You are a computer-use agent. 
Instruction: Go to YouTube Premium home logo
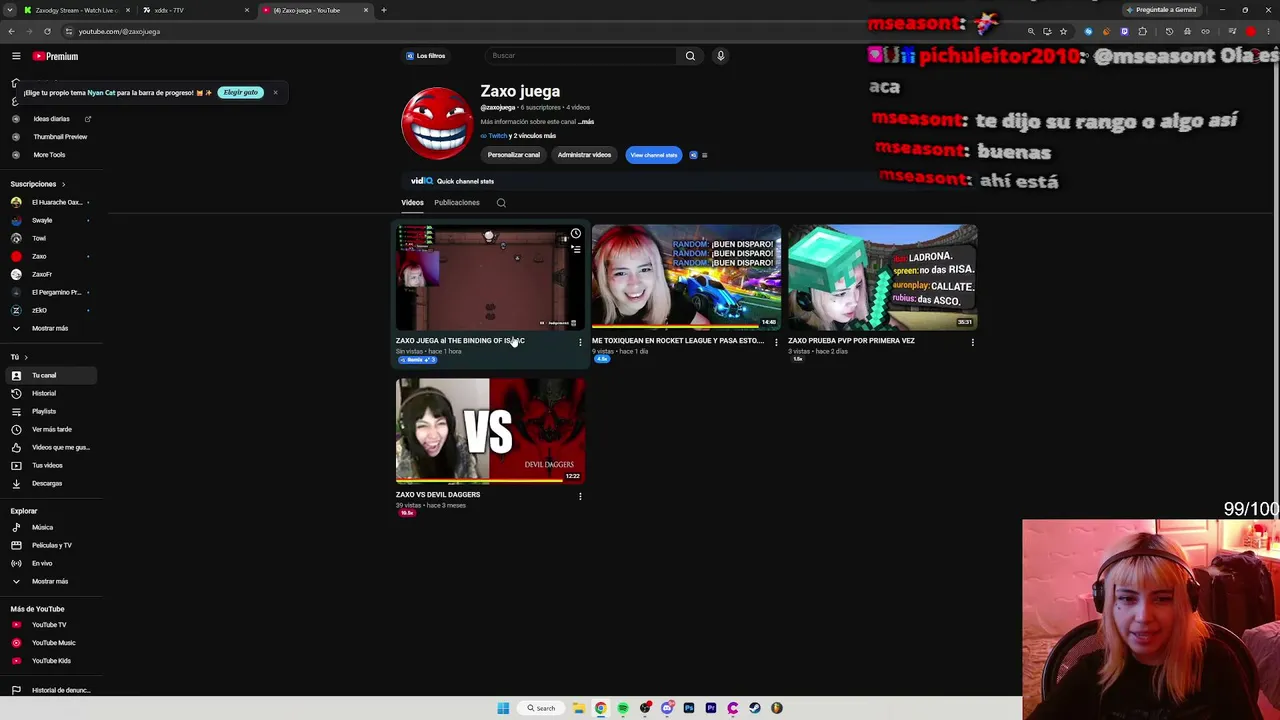(x=55, y=56)
